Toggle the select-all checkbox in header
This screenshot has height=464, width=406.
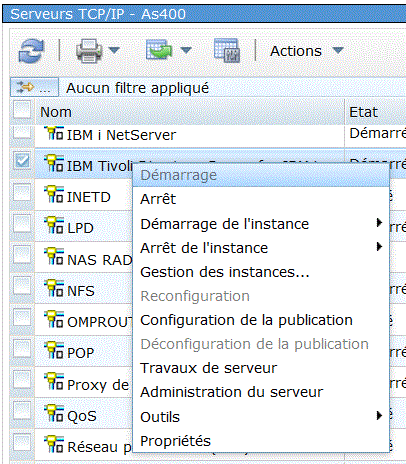tap(22, 110)
